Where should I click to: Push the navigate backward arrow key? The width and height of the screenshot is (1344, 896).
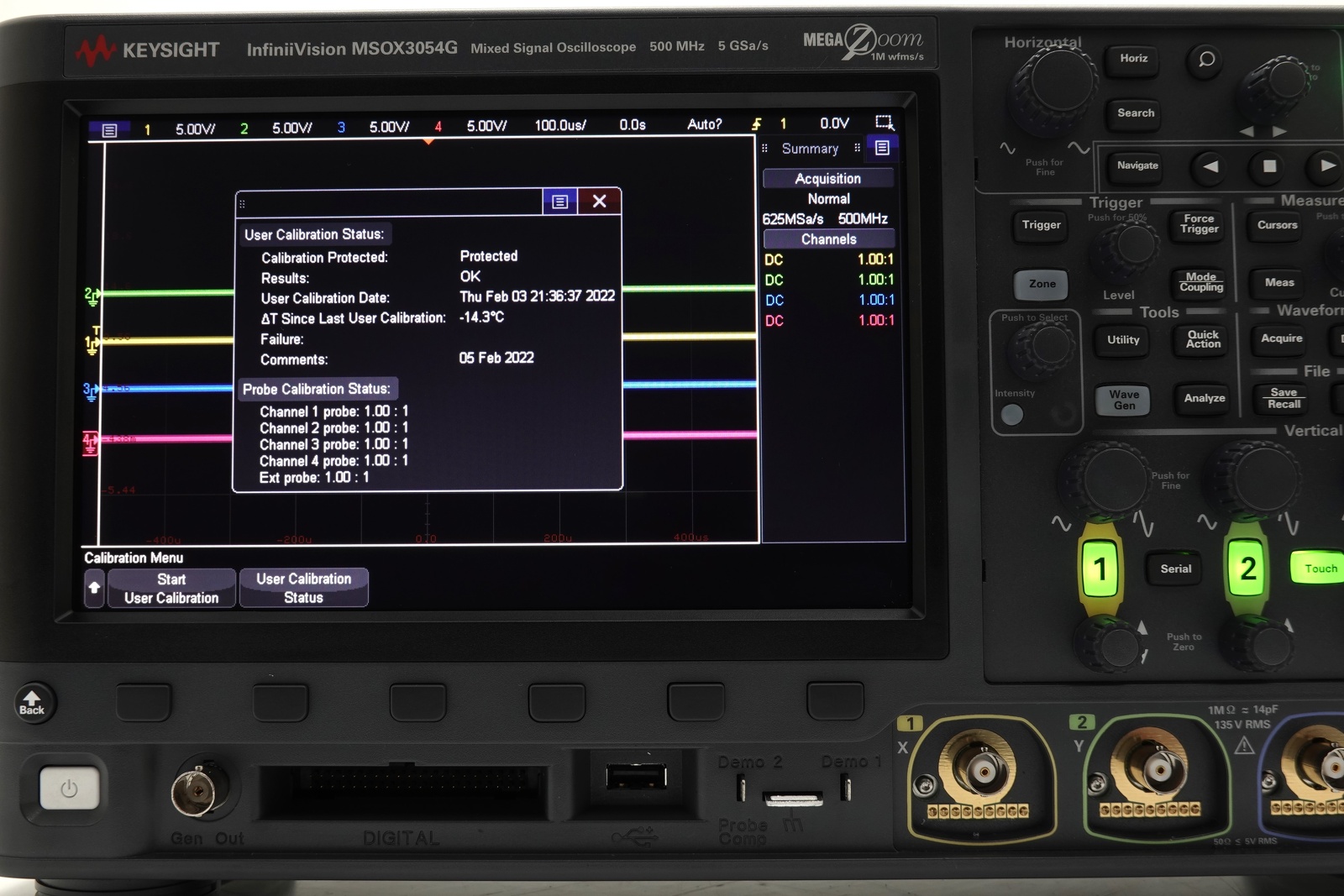pyautogui.click(x=1210, y=165)
